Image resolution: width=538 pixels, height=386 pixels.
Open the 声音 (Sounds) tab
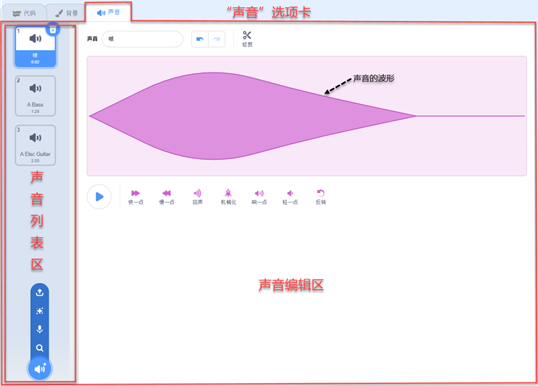108,13
